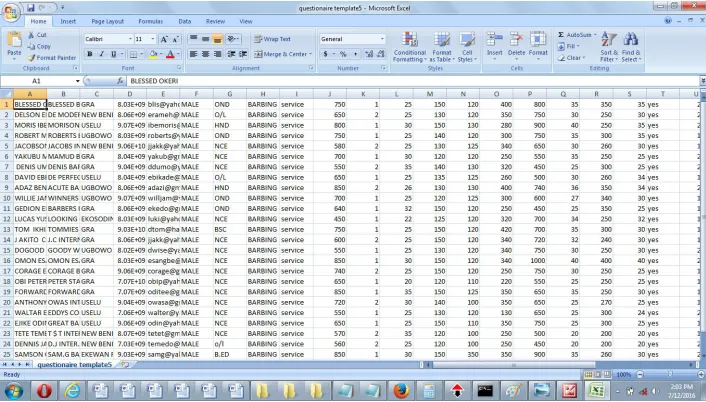Center text horizontally
Screen dimensions: 706x402
[205, 54]
